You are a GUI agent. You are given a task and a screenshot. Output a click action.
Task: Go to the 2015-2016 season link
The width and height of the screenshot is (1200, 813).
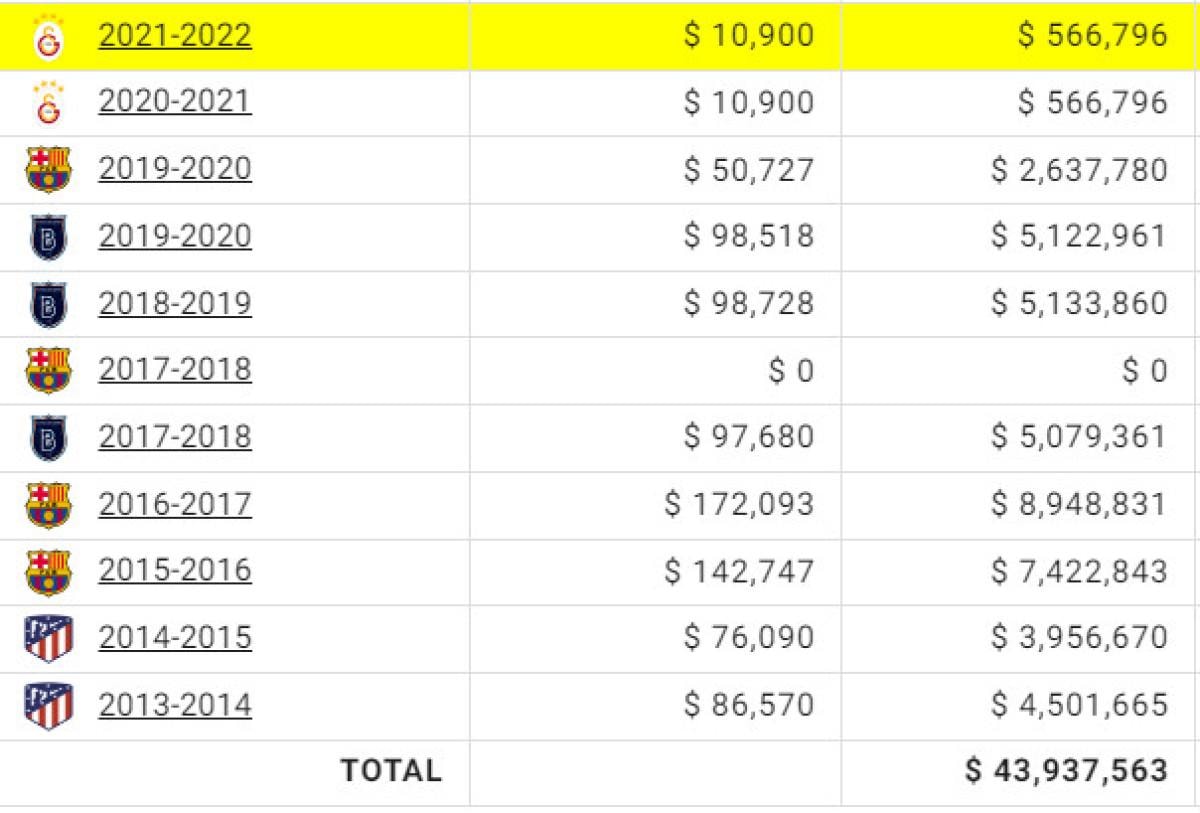click(175, 570)
